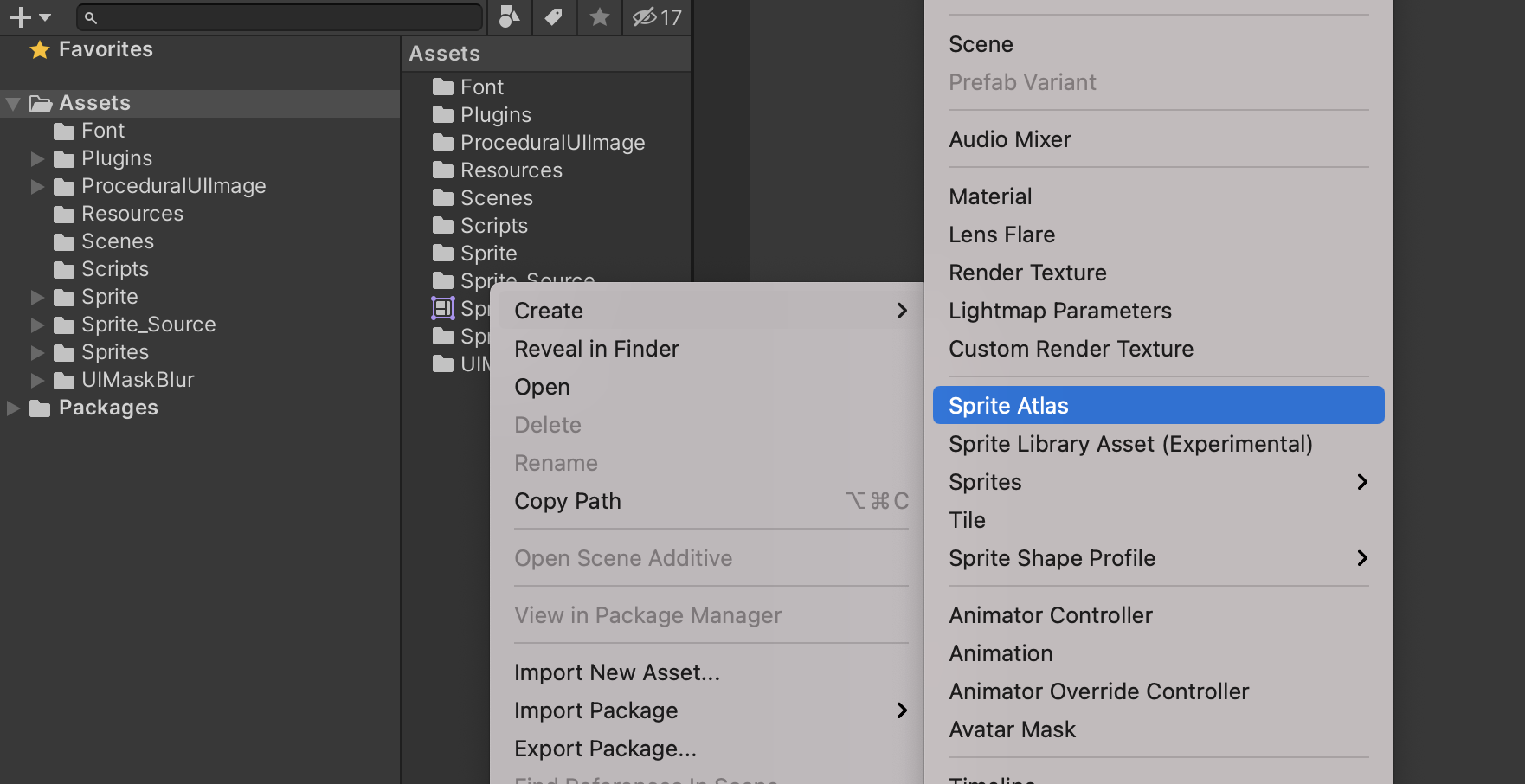
Task: Expand the UIMaskBlur folder in tree
Action: click(37, 381)
